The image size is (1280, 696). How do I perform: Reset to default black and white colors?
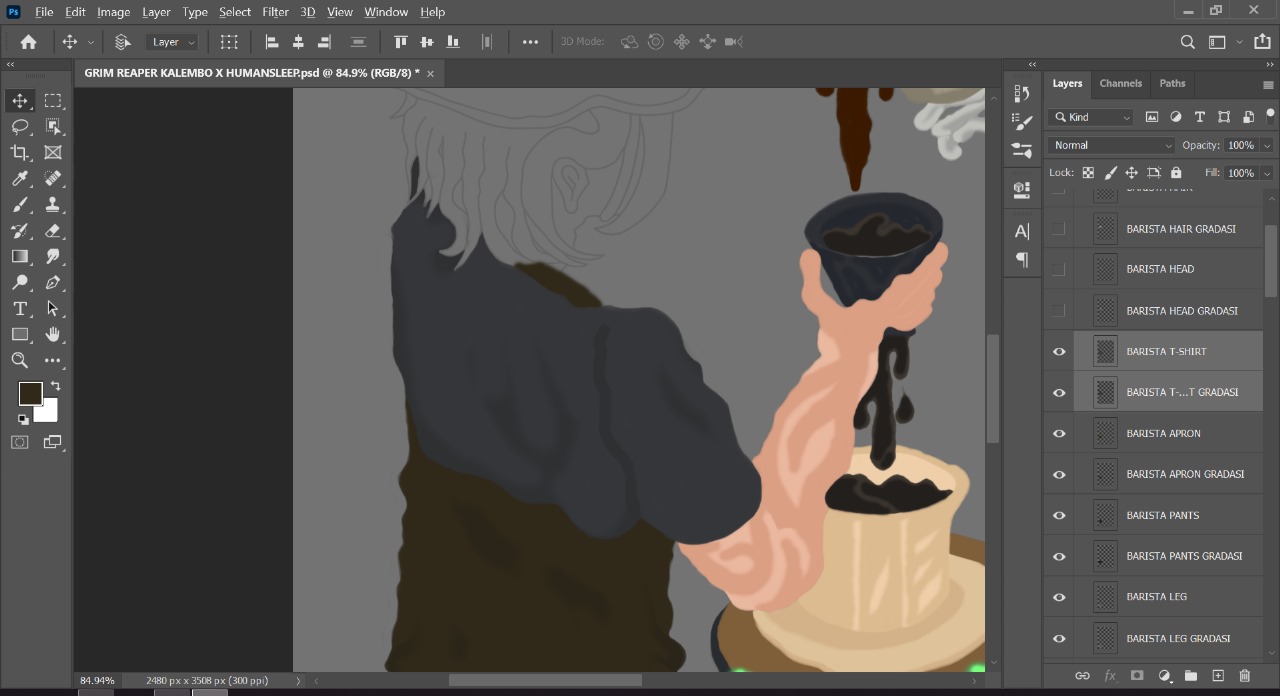click(x=23, y=419)
